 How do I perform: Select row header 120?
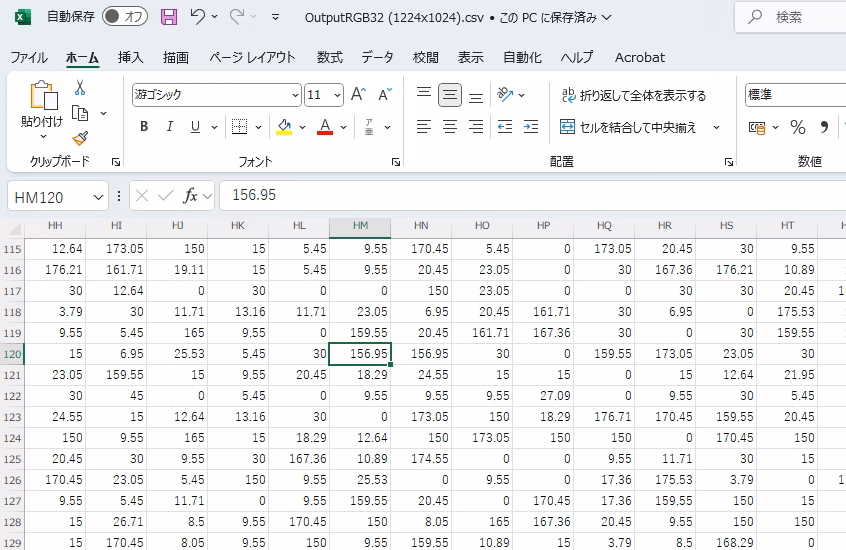pyautogui.click(x=12, y=354)
